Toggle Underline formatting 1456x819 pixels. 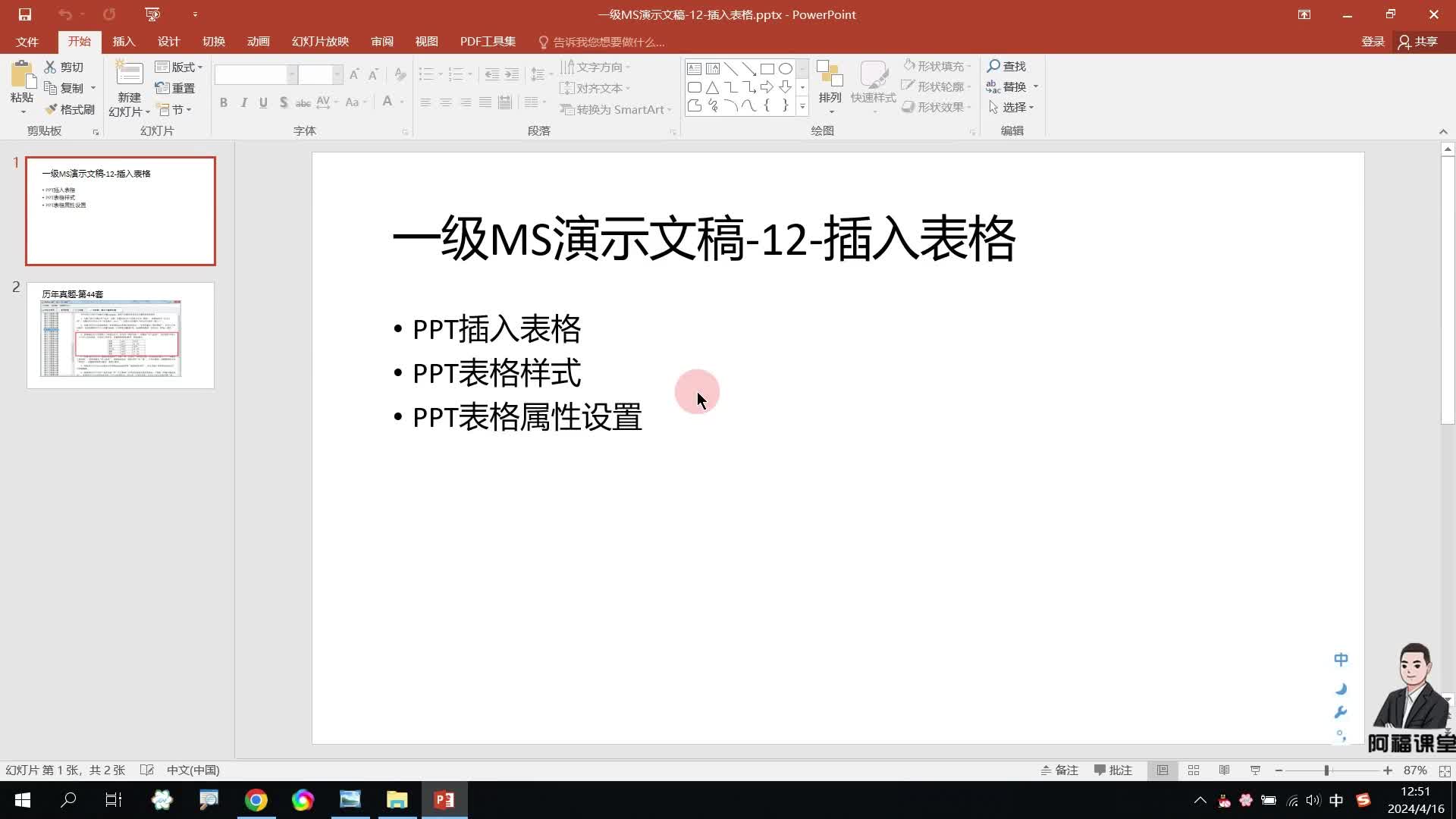(263, 102)
